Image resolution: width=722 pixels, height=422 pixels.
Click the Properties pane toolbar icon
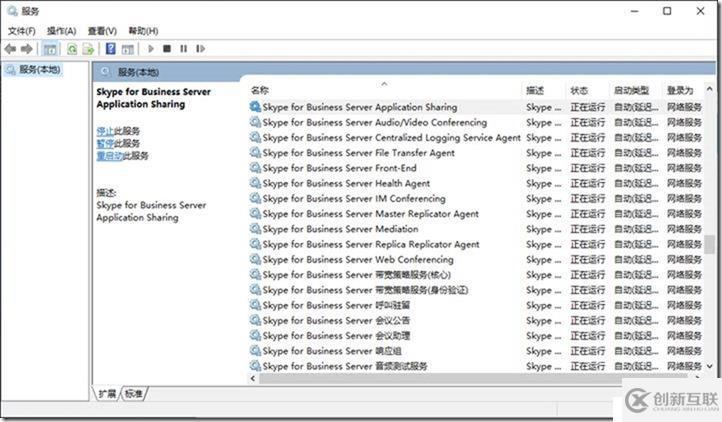click(x=128, y=48)
